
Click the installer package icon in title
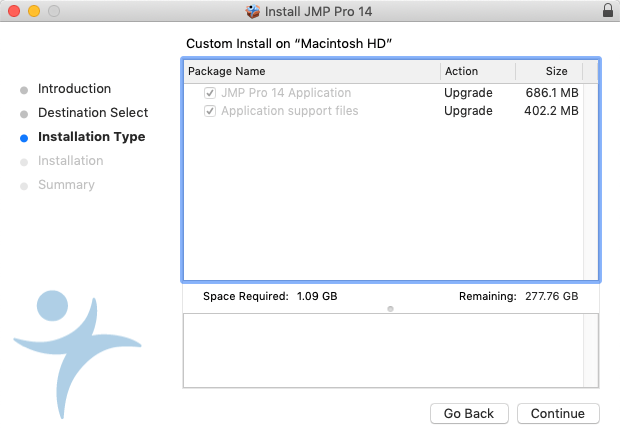click(252, 11)
